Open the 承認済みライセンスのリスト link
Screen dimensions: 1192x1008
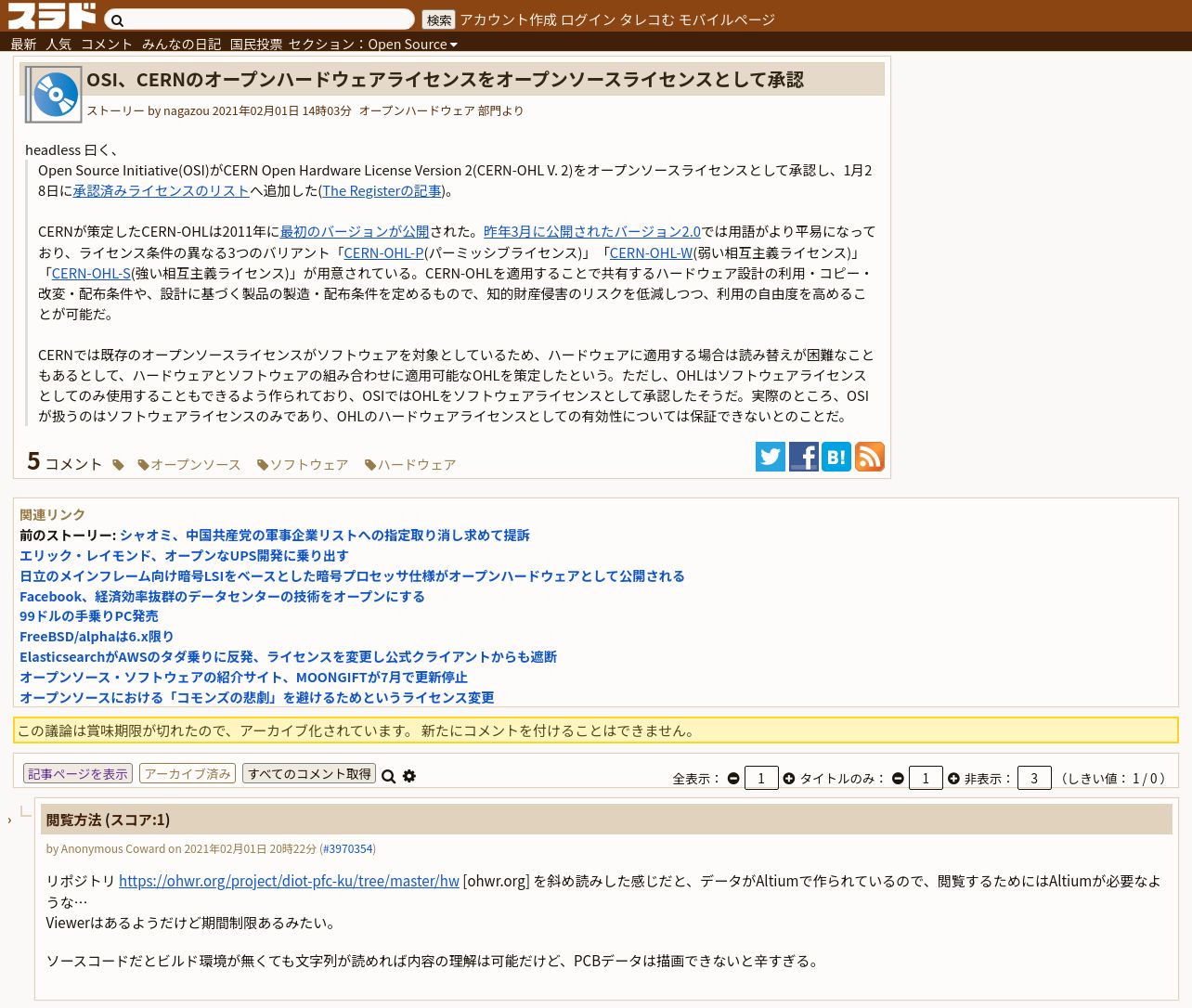click(162, 191)
